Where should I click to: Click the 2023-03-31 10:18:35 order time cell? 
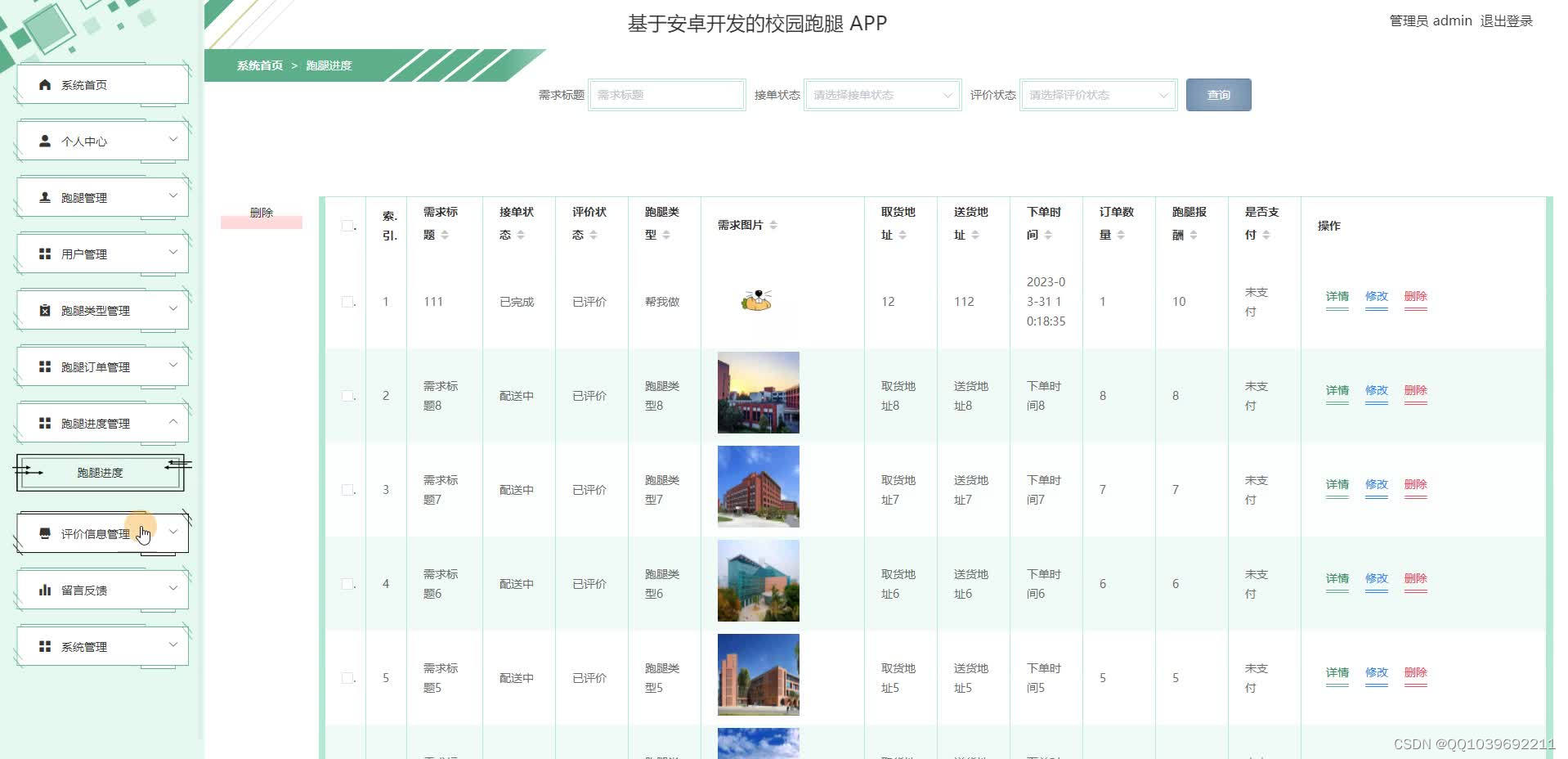1046,302
